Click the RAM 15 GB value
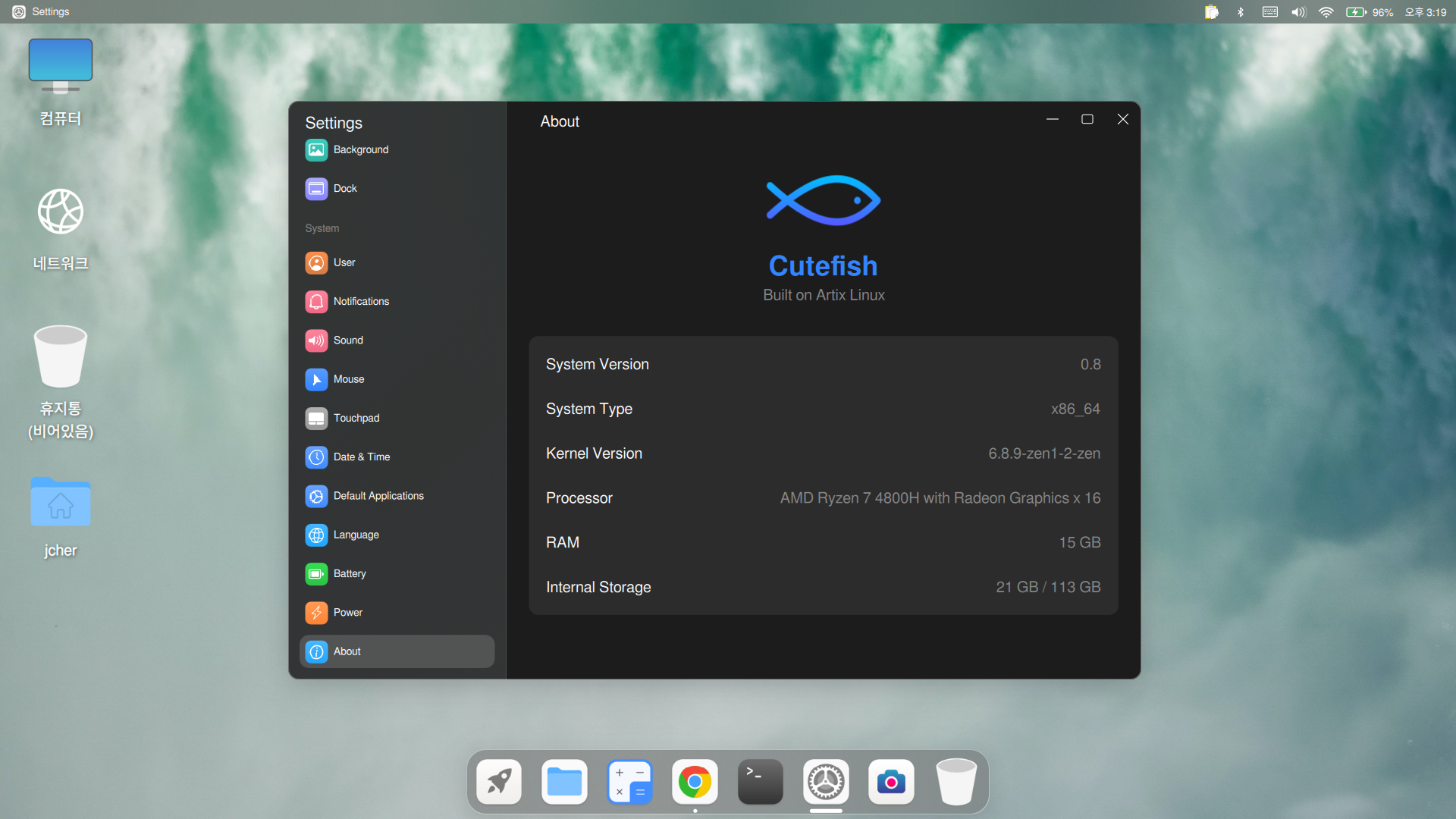Screen dimensions: 1456x819 pyautogui.click(x=1080, y=543)
